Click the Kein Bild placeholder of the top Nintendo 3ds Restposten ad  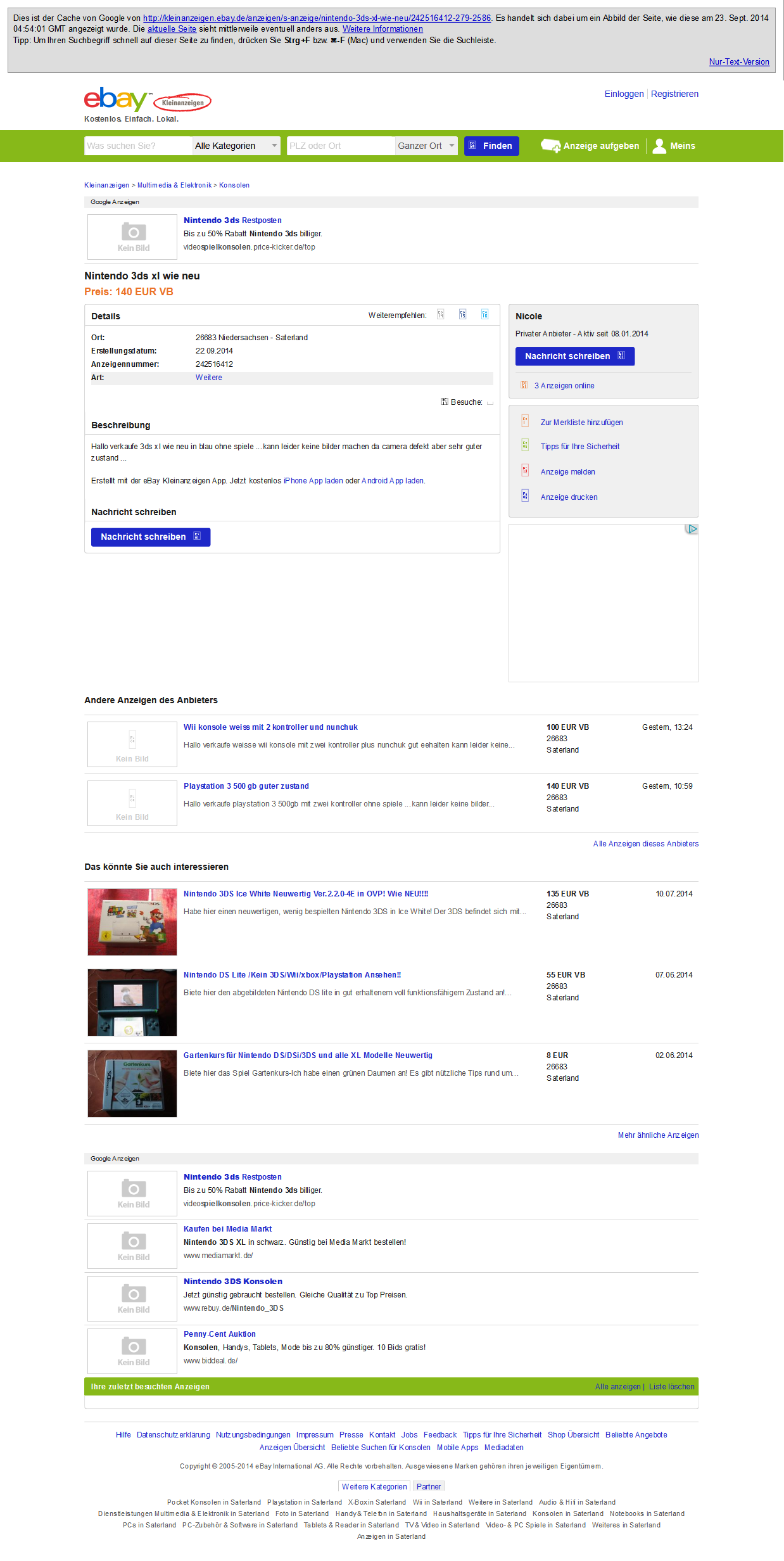[132, 237]
